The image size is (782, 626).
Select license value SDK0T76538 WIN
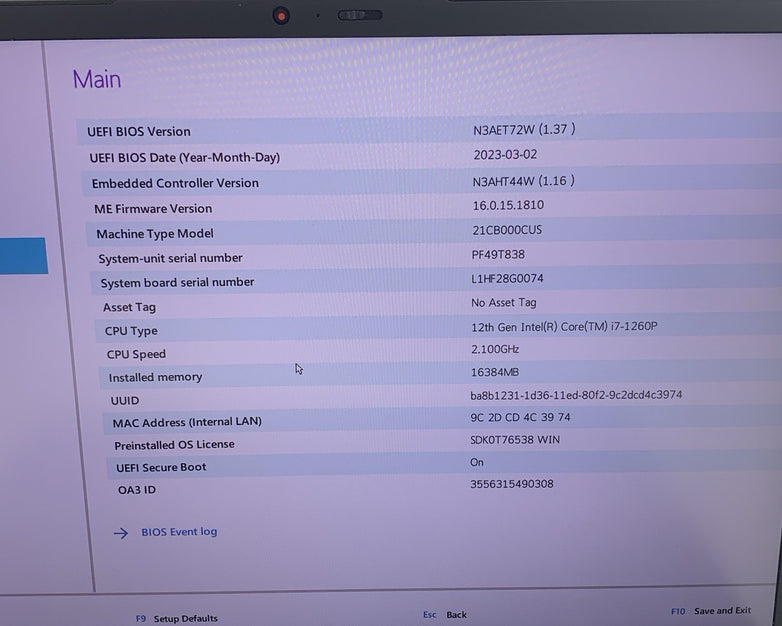tap(515, 440)
